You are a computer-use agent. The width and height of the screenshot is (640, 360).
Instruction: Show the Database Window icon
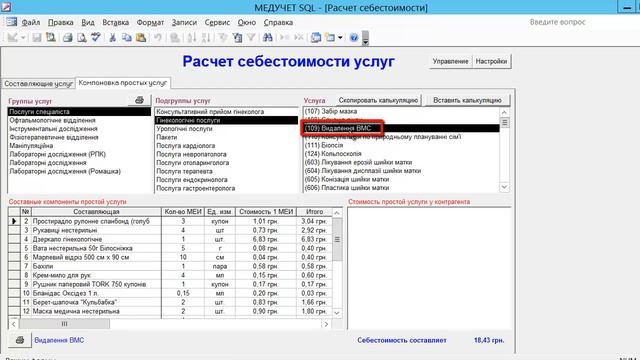[316, 38]
